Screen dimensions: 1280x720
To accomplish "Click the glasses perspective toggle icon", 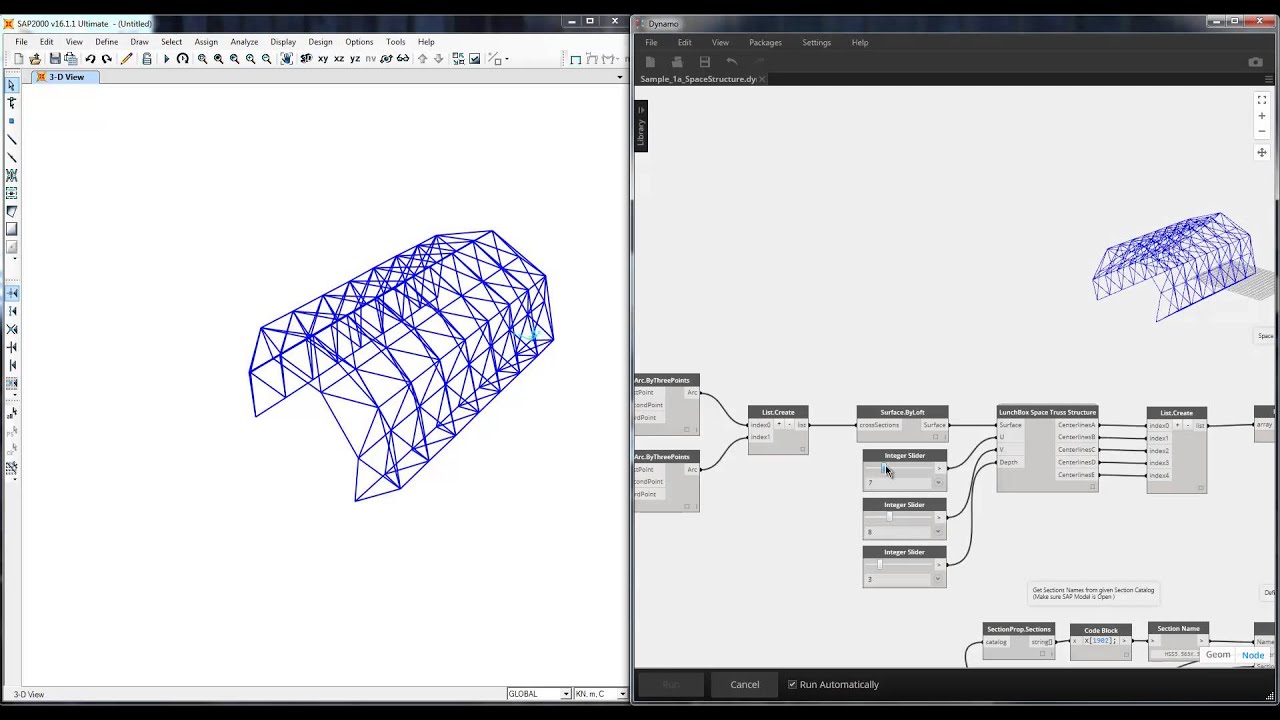I will (402, 59).
